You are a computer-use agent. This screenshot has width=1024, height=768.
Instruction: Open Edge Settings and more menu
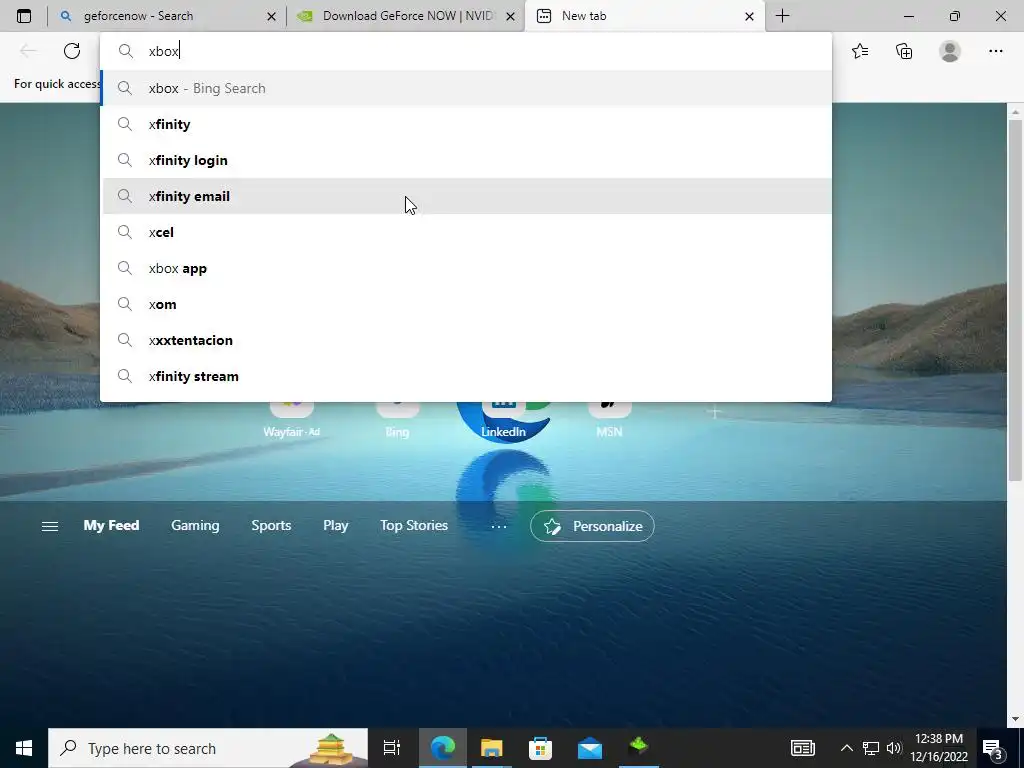tap(995, 51)
